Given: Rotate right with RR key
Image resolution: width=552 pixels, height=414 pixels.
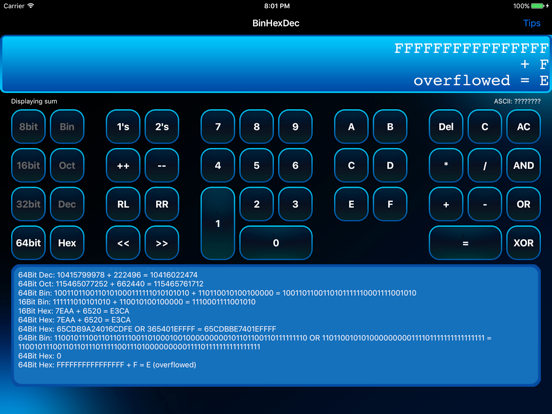Looking at the screenshot, I should tap(162, 204).
